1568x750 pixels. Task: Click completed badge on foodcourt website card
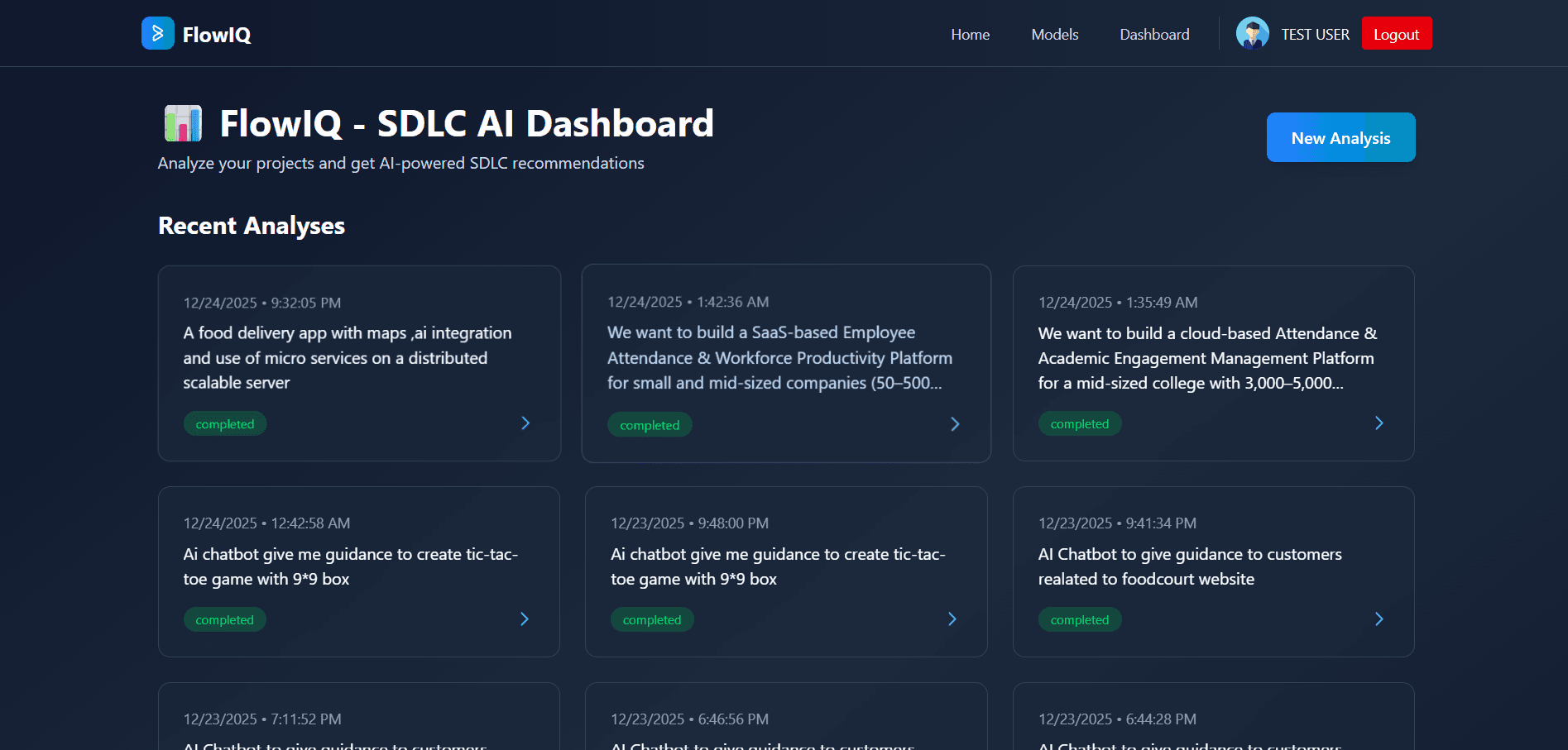click(x=1080, y=619)
